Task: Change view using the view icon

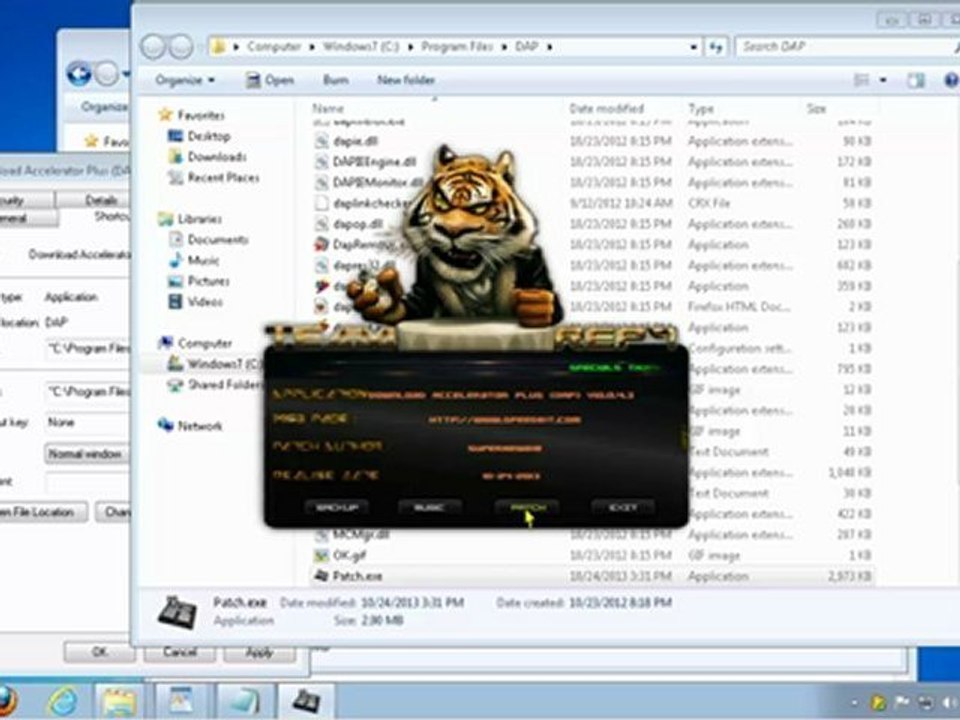Action: [861, 80]
